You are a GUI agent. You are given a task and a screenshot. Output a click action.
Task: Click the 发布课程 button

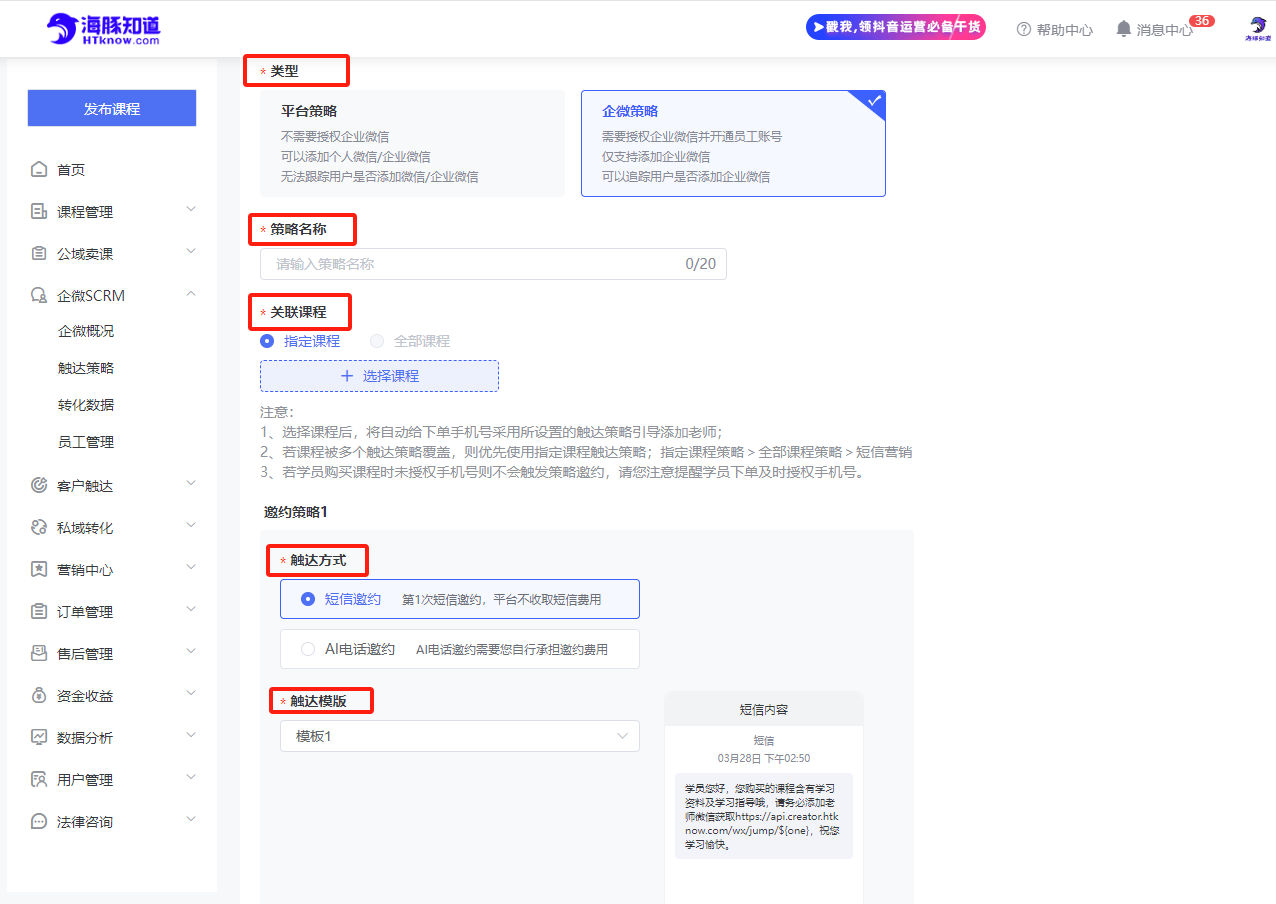(112, 109)
